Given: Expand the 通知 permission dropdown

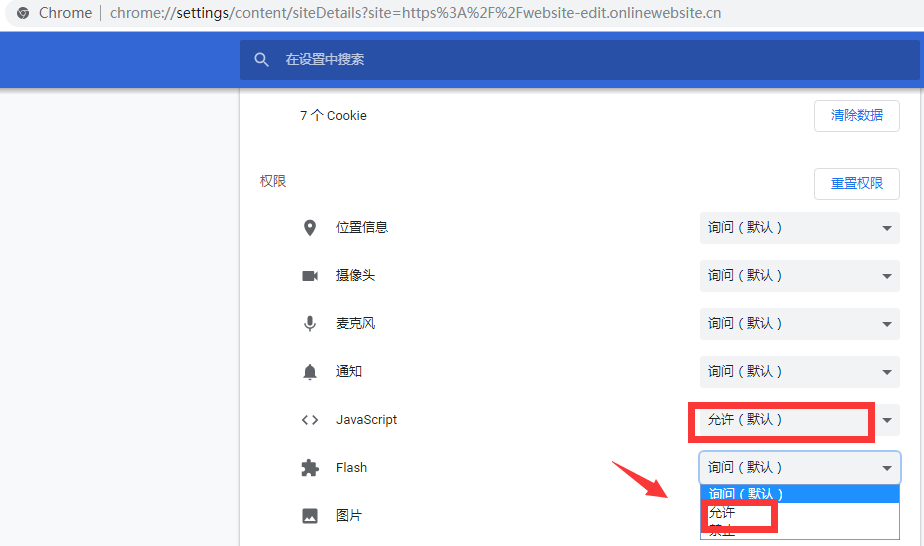Looking at the screenshot, I should (799, 372).
